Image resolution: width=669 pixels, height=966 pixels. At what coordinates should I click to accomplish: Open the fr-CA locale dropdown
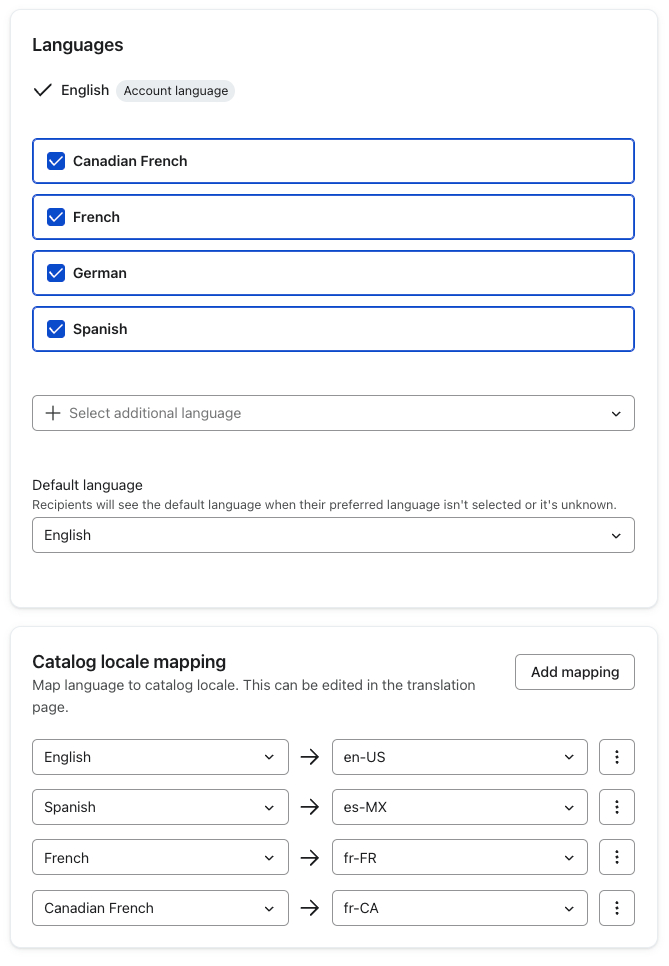459,908
